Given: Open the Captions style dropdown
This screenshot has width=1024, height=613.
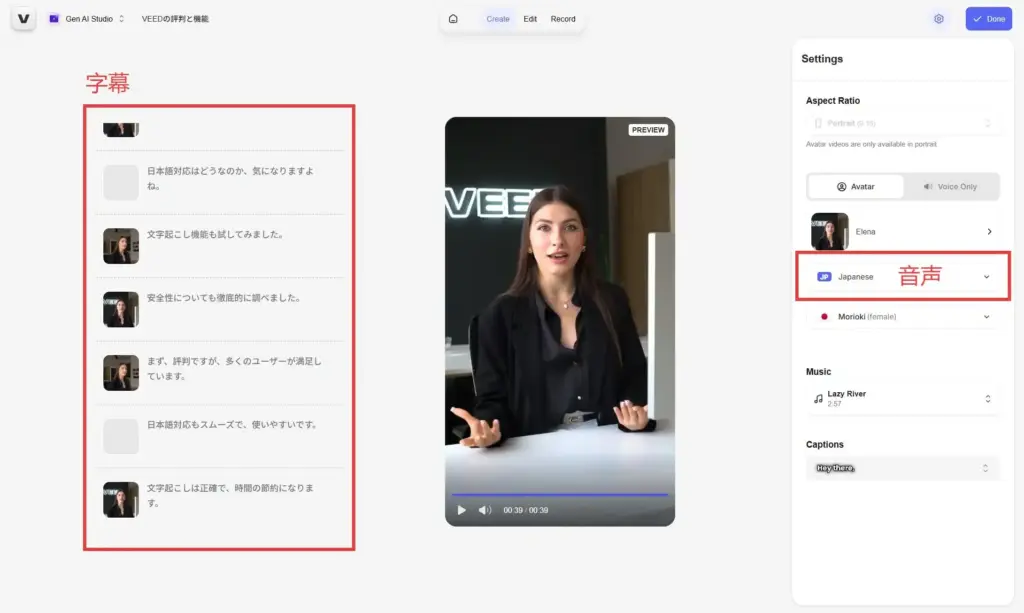Looking at the screenshot, I should click(x=903, y=468).
